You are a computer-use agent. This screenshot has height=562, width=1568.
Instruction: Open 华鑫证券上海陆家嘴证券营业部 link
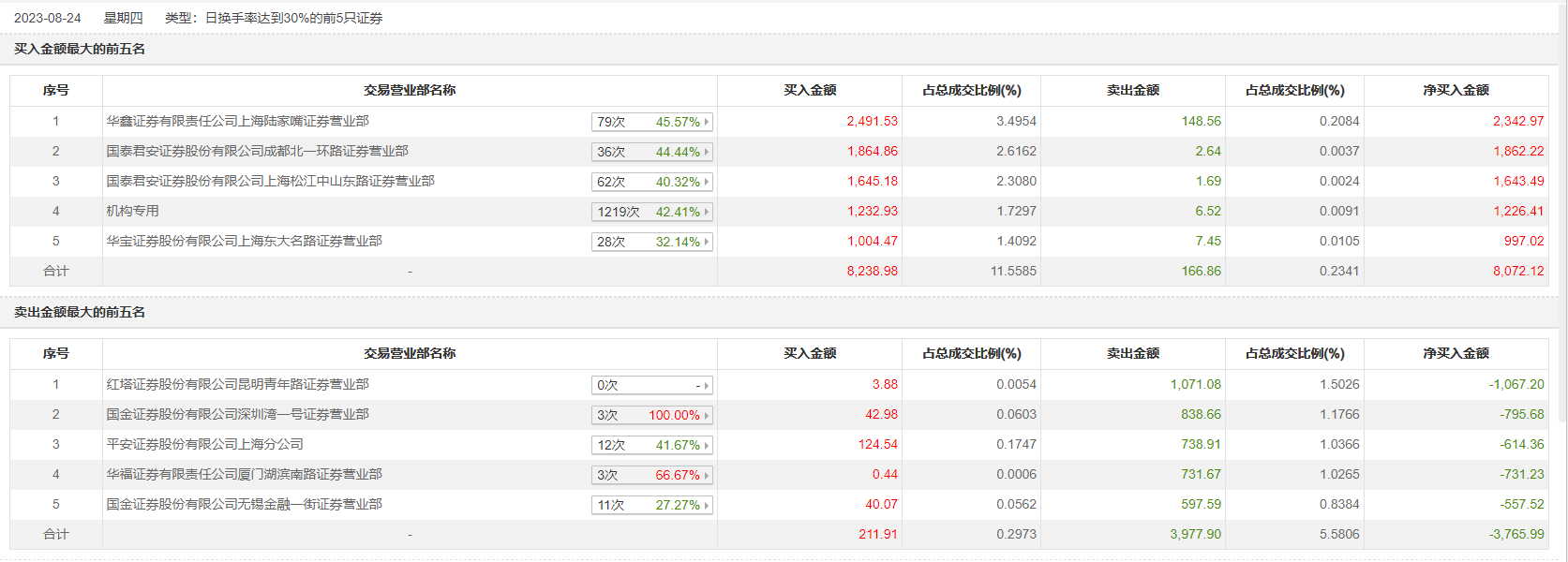tap(237, 121)
